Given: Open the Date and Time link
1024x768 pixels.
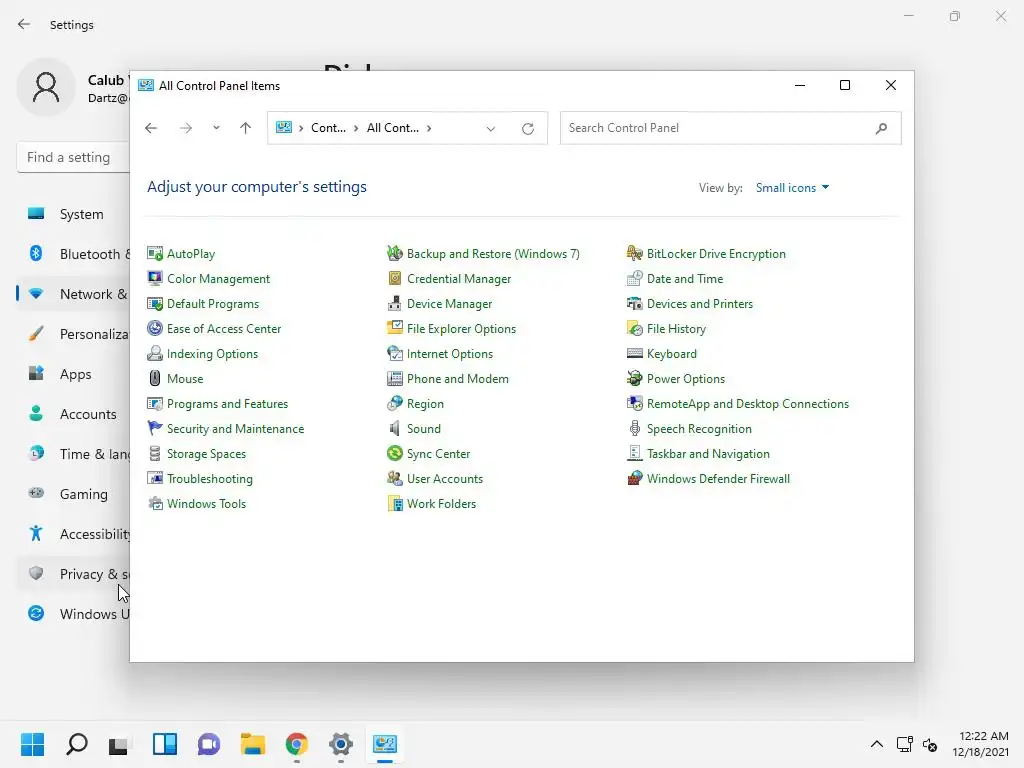Looking at the screenshot, I should [x=684, y=278].
